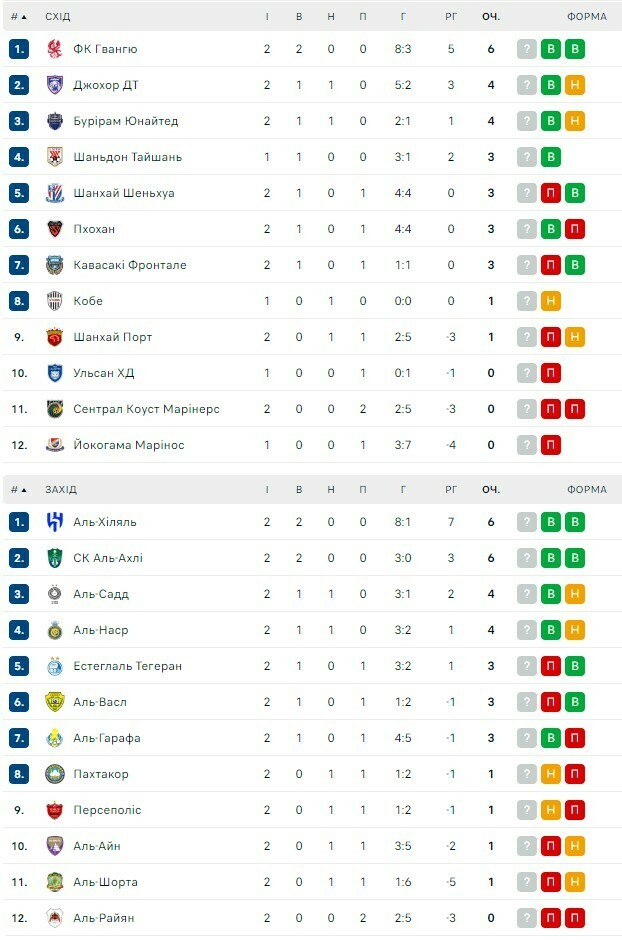
Task: Click the Пахтакор team crest
Action: point(55,774)
